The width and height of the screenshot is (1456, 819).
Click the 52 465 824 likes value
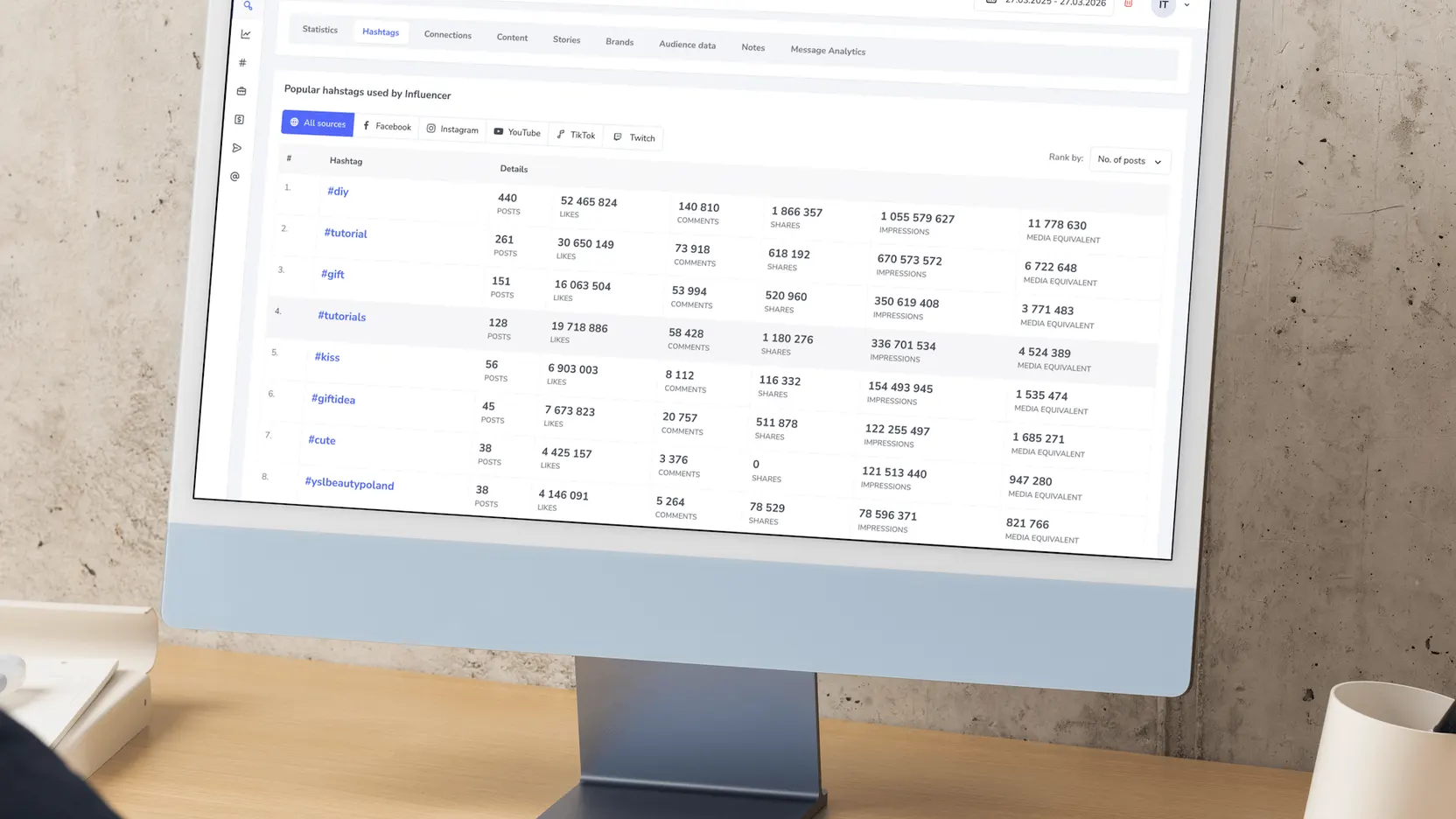[x=589, y=201]
